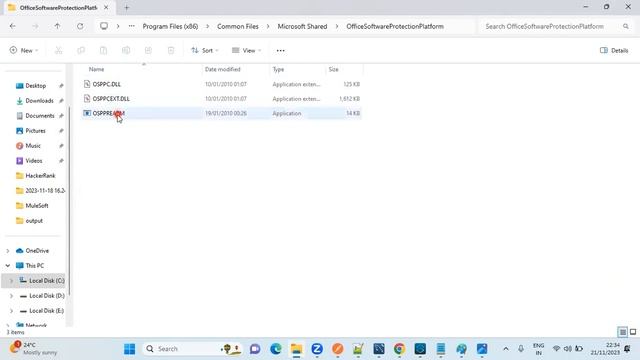The image size is (640, 360).
Task: Open Music in quick access
Action: (x=34, y=146)
